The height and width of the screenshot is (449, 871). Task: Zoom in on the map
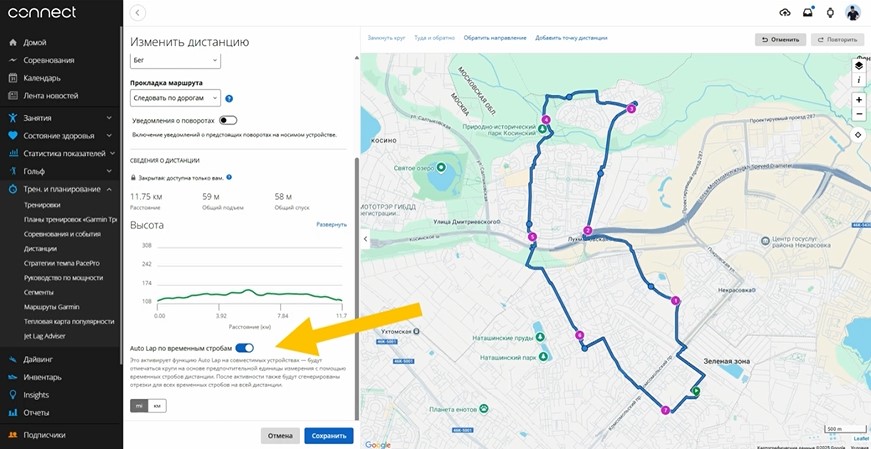[x=858, y=100]
